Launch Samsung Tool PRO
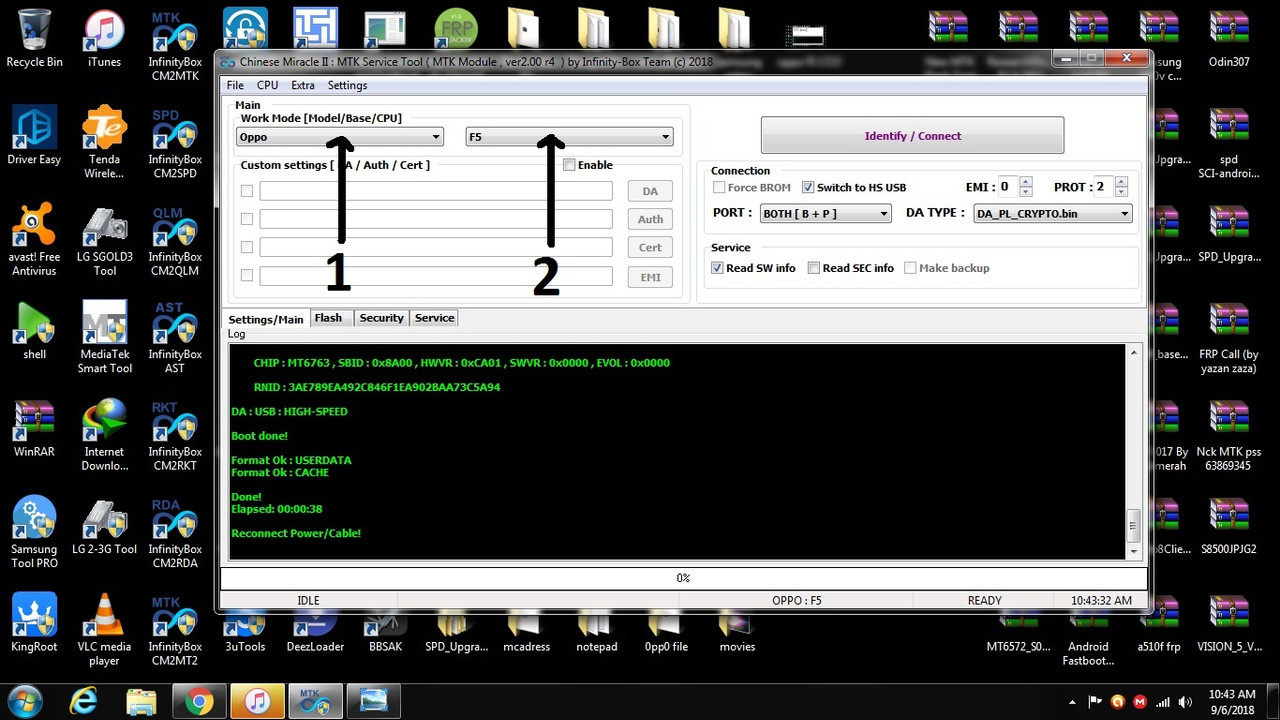Viewport: 1280px width, 720px height. pyautogui.click(x=34, y=532)
